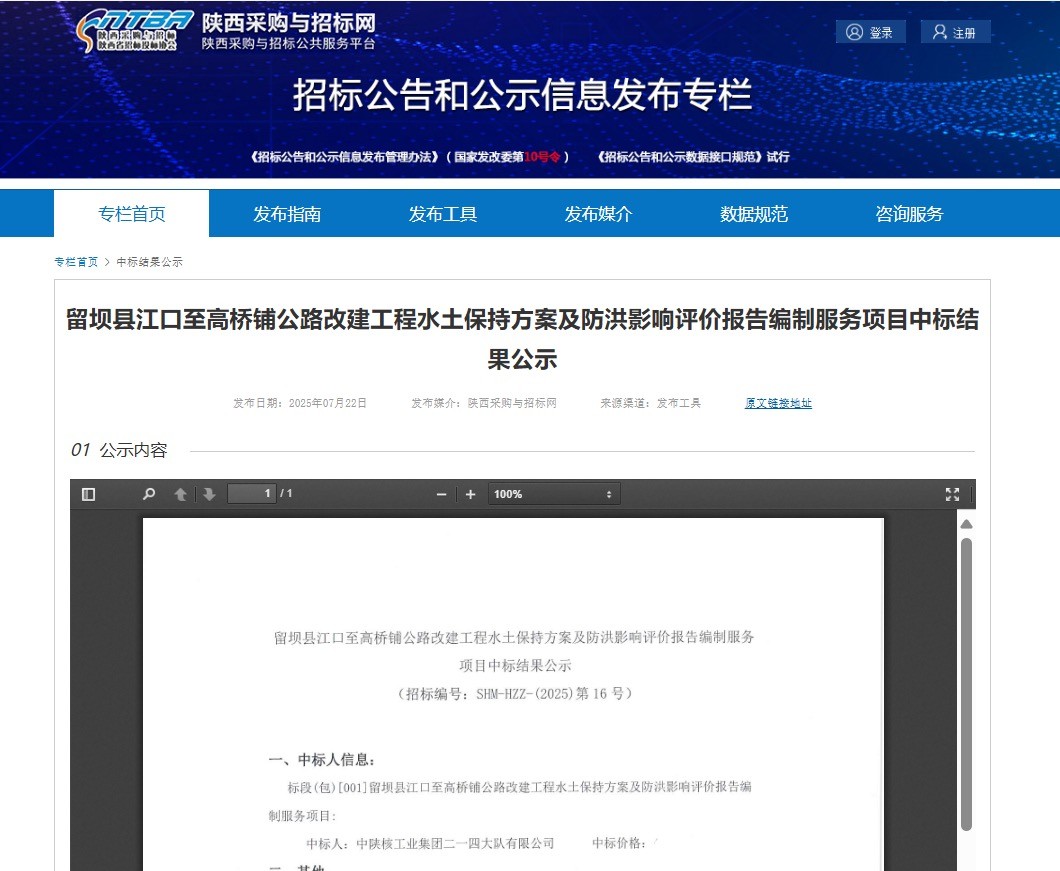Open the 100% zoom level dropdown
Viewport: 1060px width, 871px height.
[553, 494]
